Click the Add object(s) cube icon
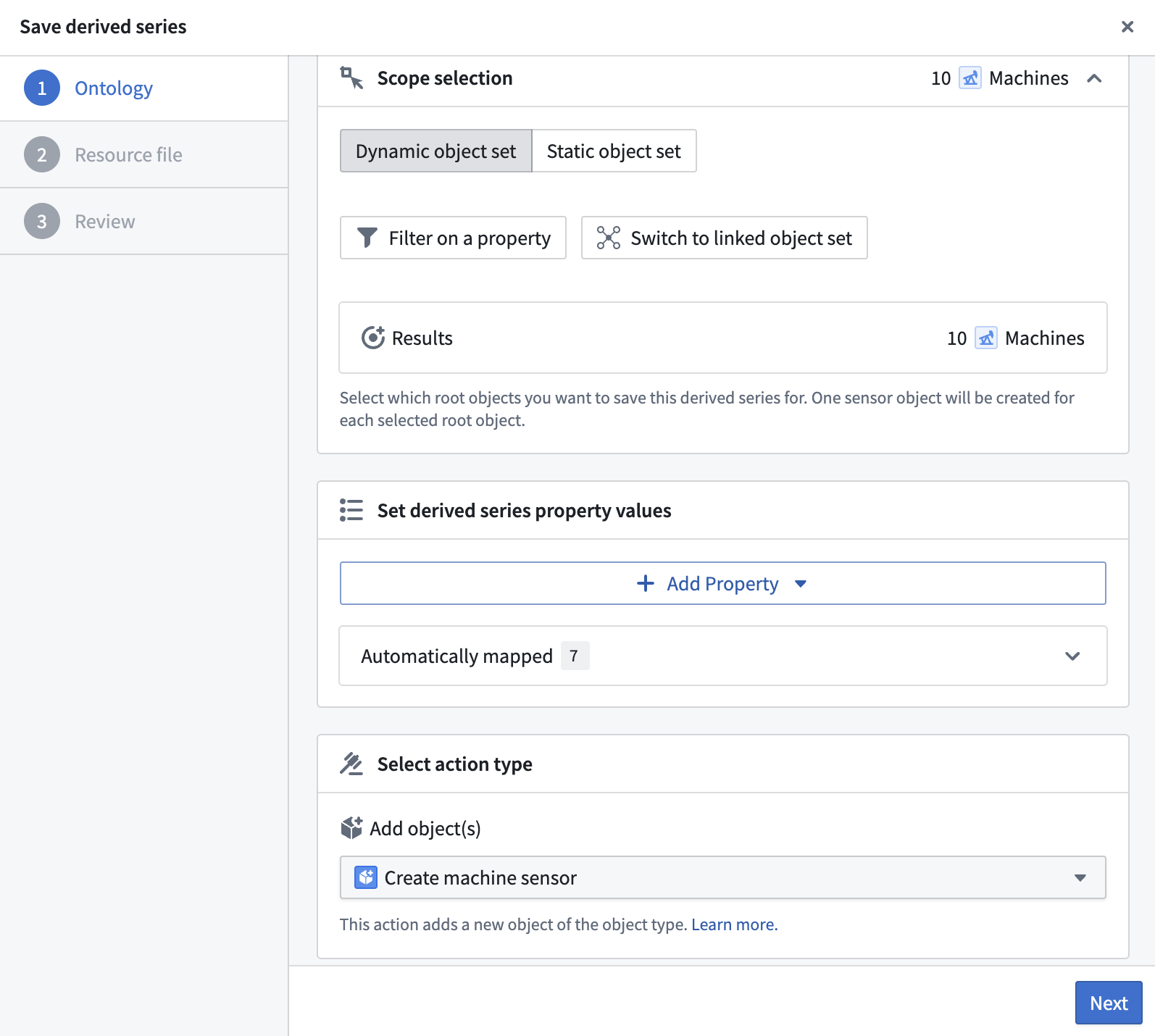 coord(351,828)
